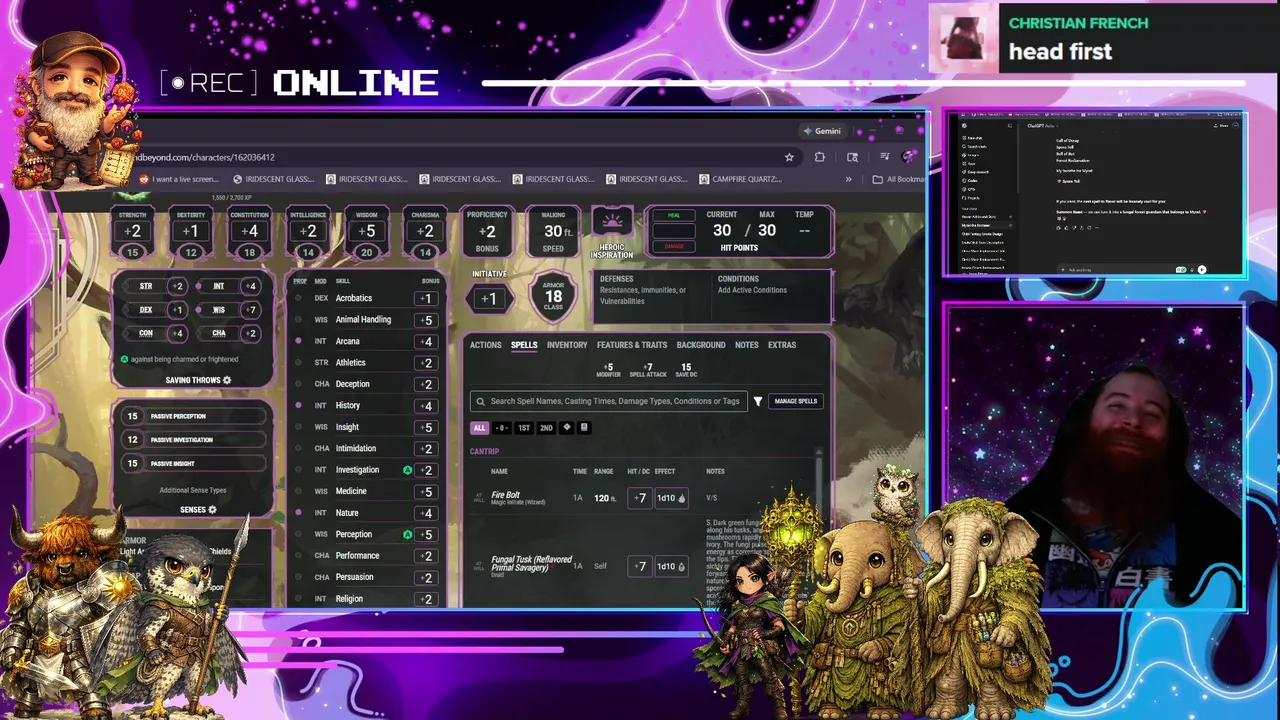Click the advantage icon beside 'charmed or frightened' note
1280x720 pixels.
pyautogui.click(x=124, y=359)
